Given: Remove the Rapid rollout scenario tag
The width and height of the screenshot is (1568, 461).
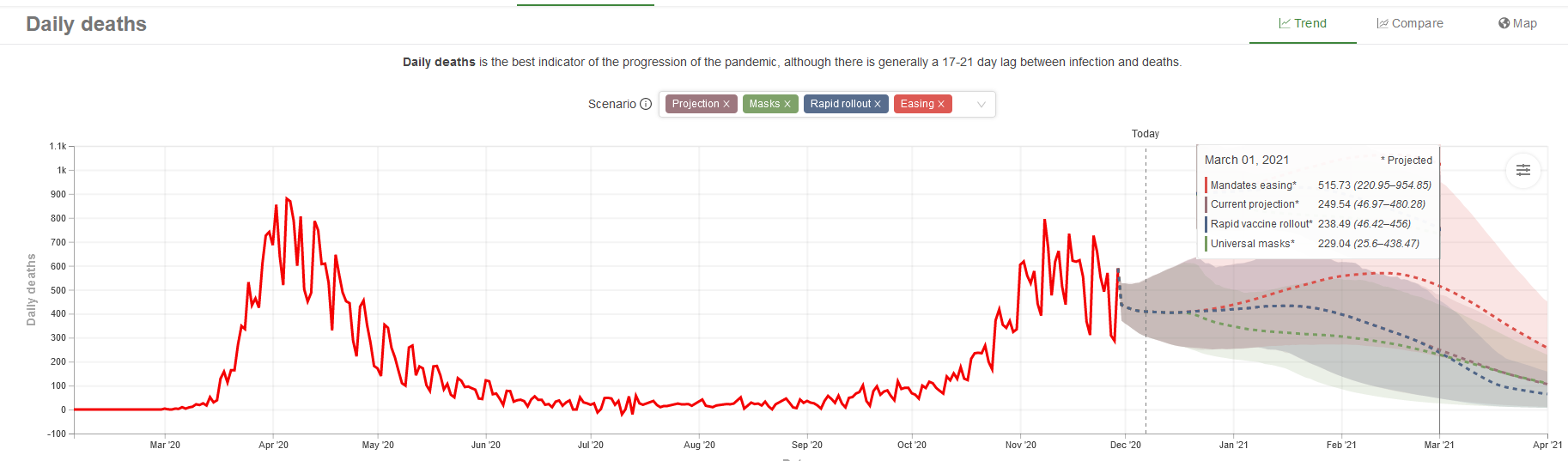Looking at the screenshot, I should click(878, 104).
